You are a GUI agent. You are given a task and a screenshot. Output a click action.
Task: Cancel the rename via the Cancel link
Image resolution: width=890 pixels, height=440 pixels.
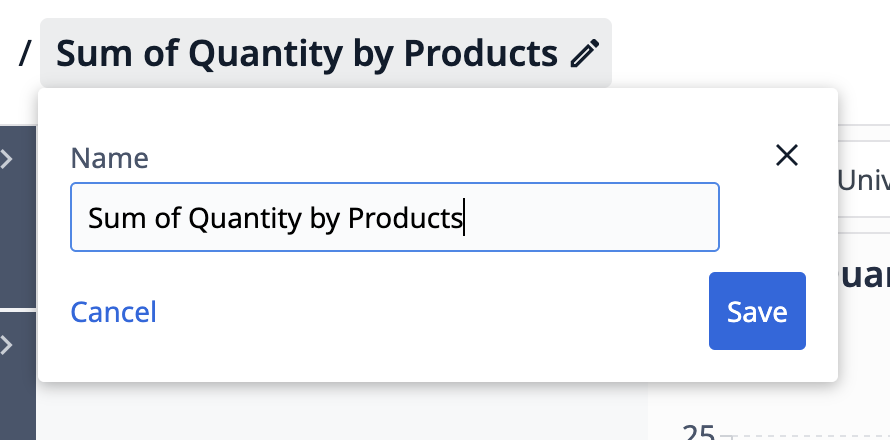pyautogui.click(x=114, y=312)
